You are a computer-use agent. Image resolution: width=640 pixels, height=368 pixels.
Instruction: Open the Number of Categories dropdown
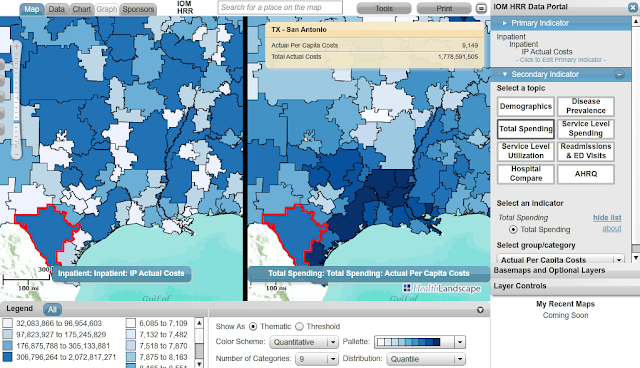317,359
